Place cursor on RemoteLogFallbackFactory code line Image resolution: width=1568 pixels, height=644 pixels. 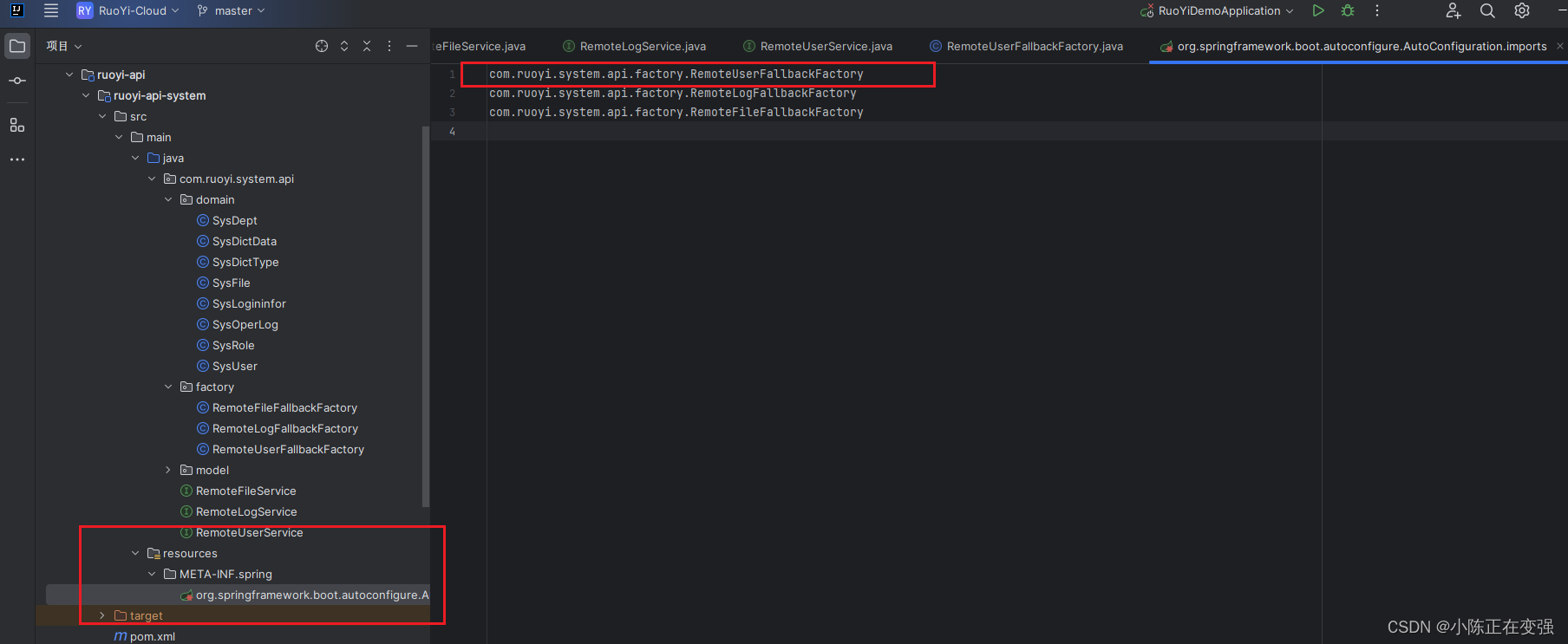673,93
